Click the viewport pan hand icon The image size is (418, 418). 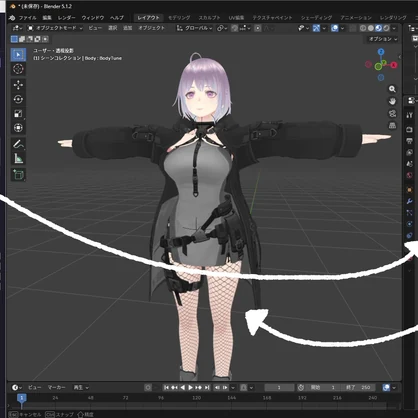pyautogui.click(x=392, y=101)
